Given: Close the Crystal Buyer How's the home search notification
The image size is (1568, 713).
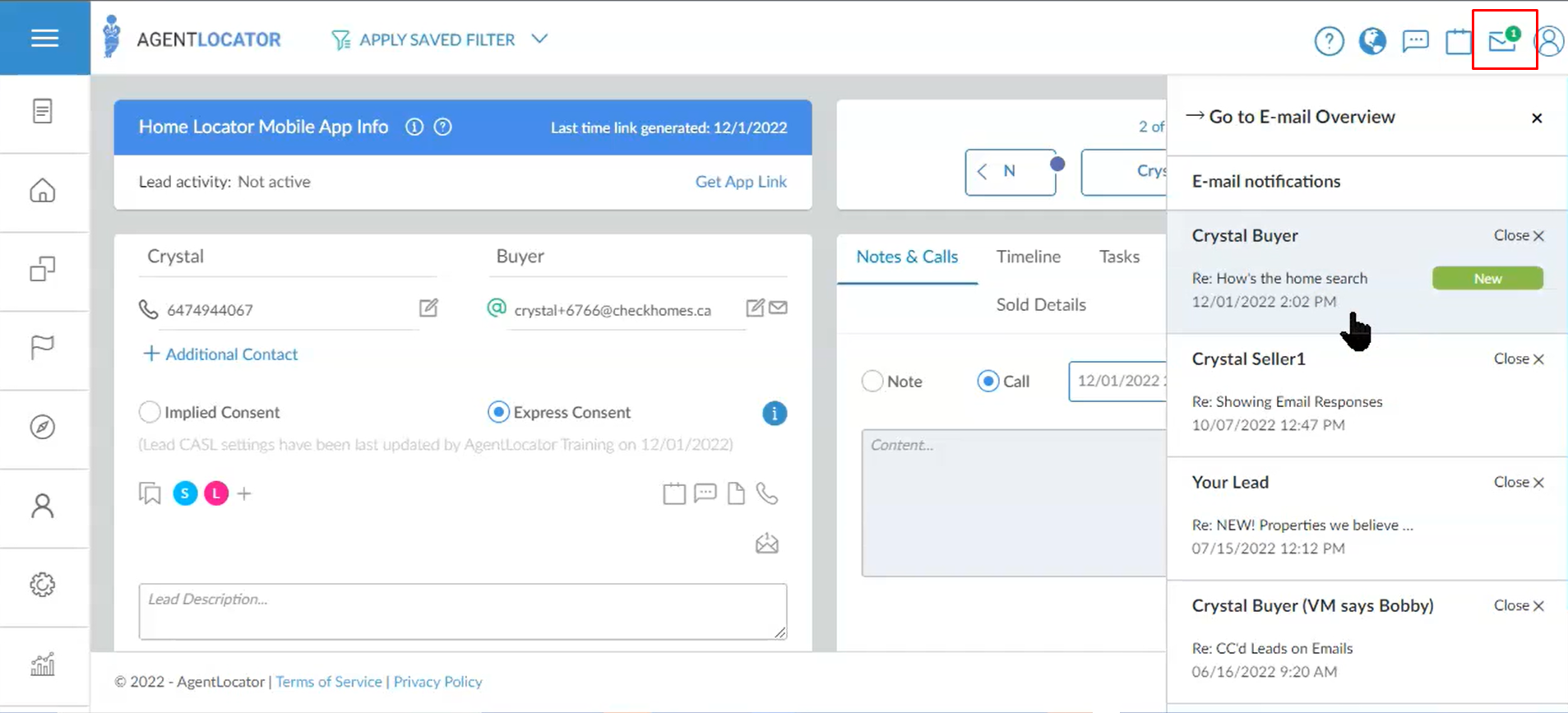Looking at the screenshot, I should [1519, 235].
